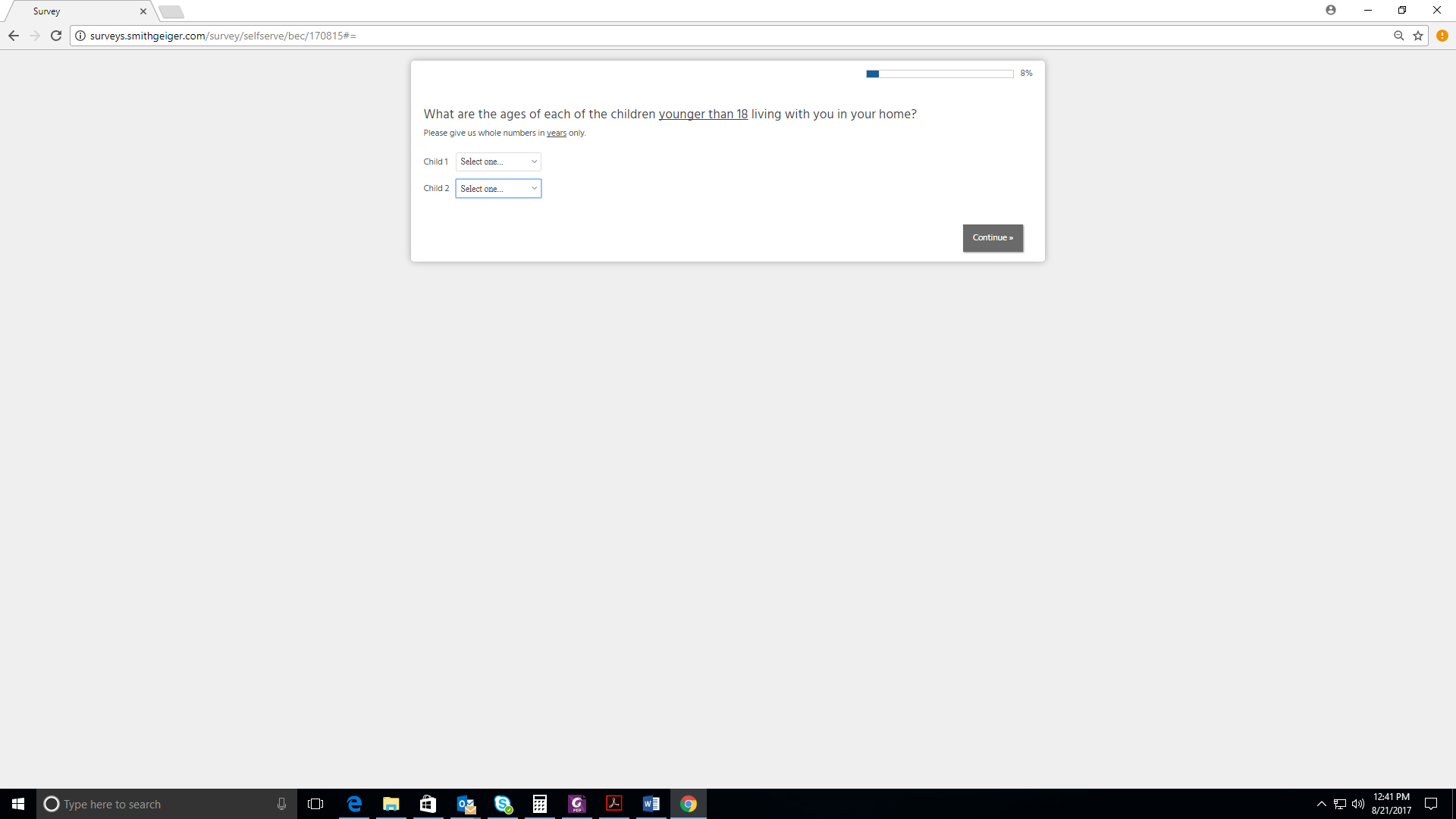Open a new browser tab
Viewport: 1456px width, 819px height.
171,11
